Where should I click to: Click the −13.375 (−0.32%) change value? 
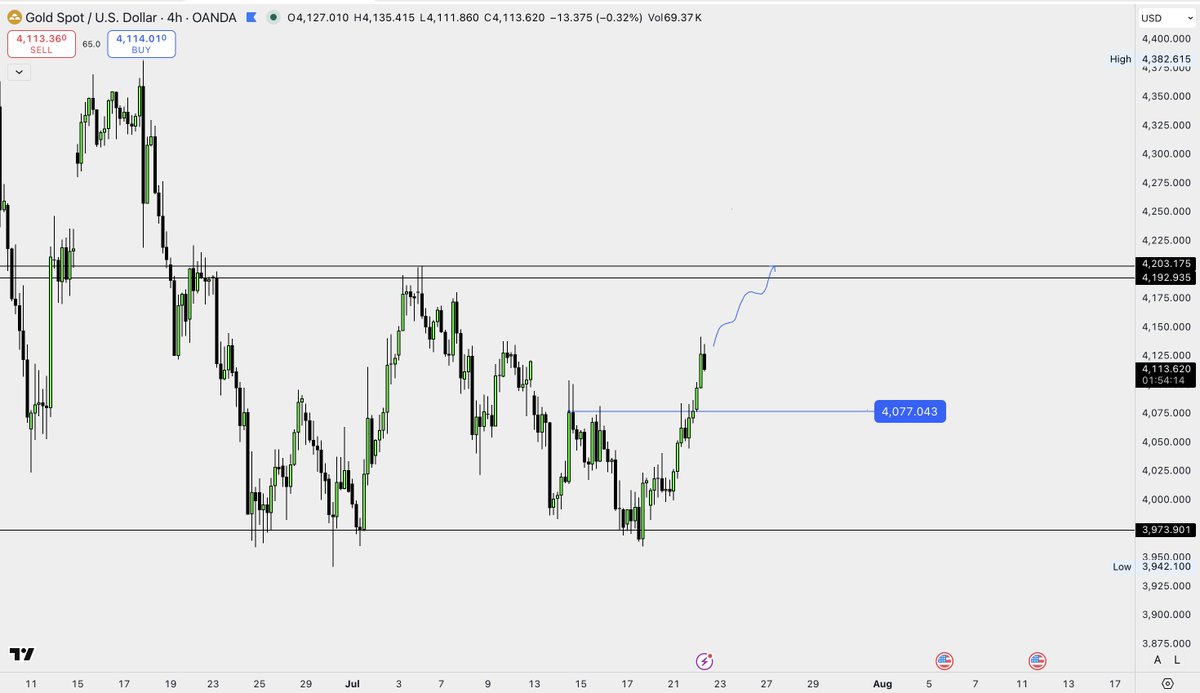click(x=595, y=18)
